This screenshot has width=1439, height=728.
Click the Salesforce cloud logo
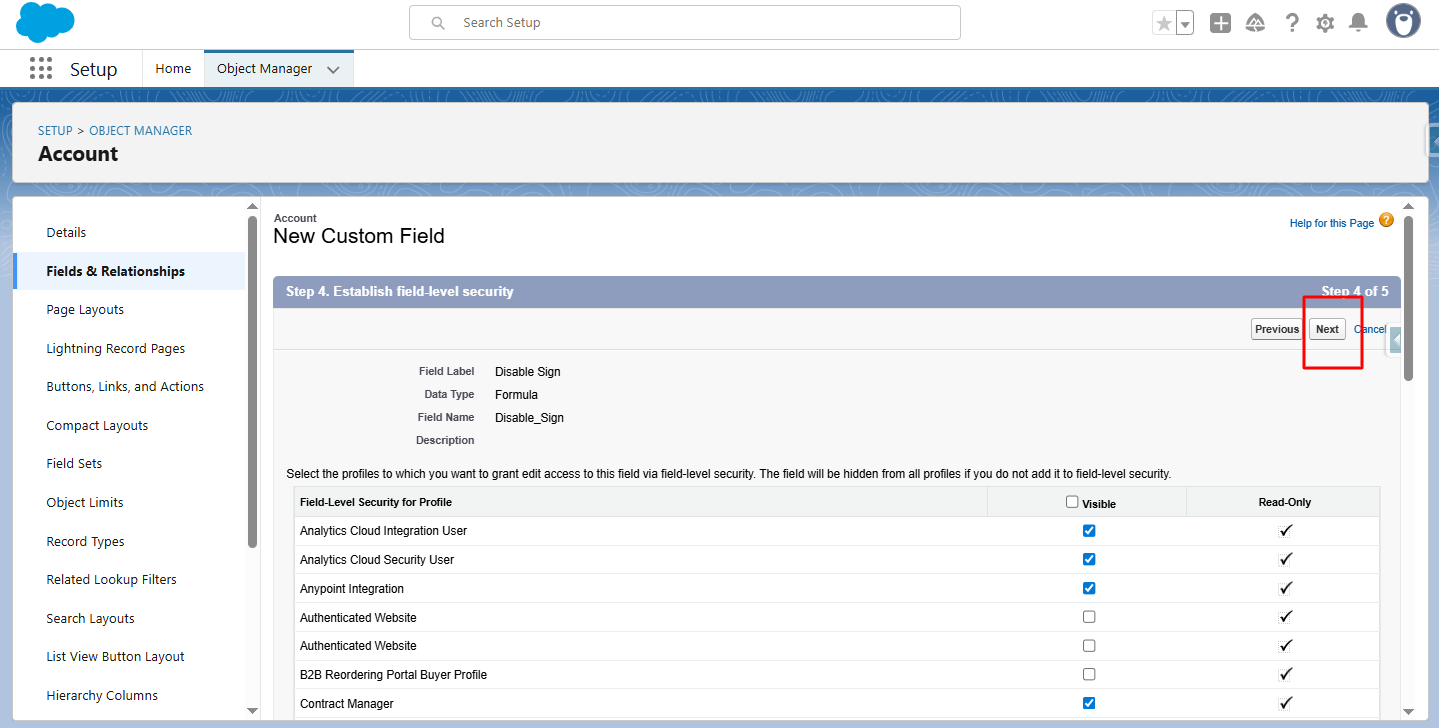click(45, 22)
